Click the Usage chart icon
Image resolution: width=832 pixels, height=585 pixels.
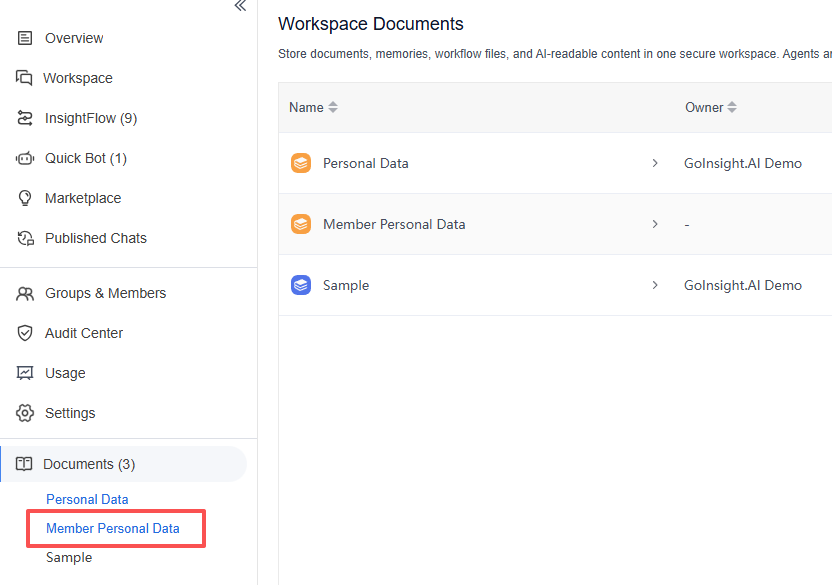[x=25, y=373]
